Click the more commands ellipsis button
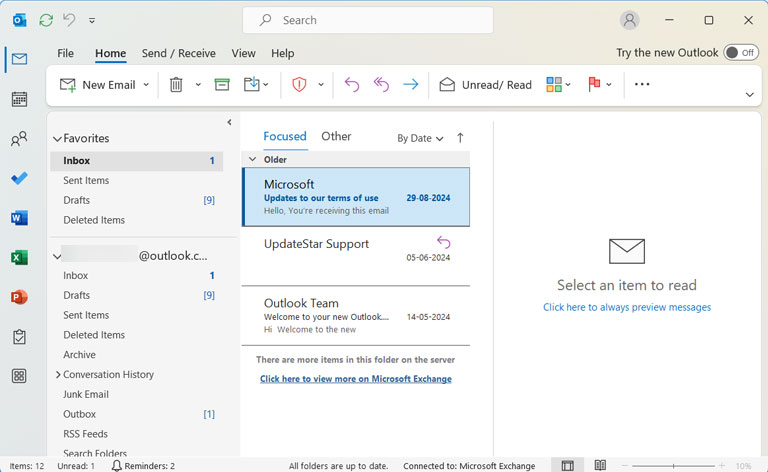 click(642, 84)
